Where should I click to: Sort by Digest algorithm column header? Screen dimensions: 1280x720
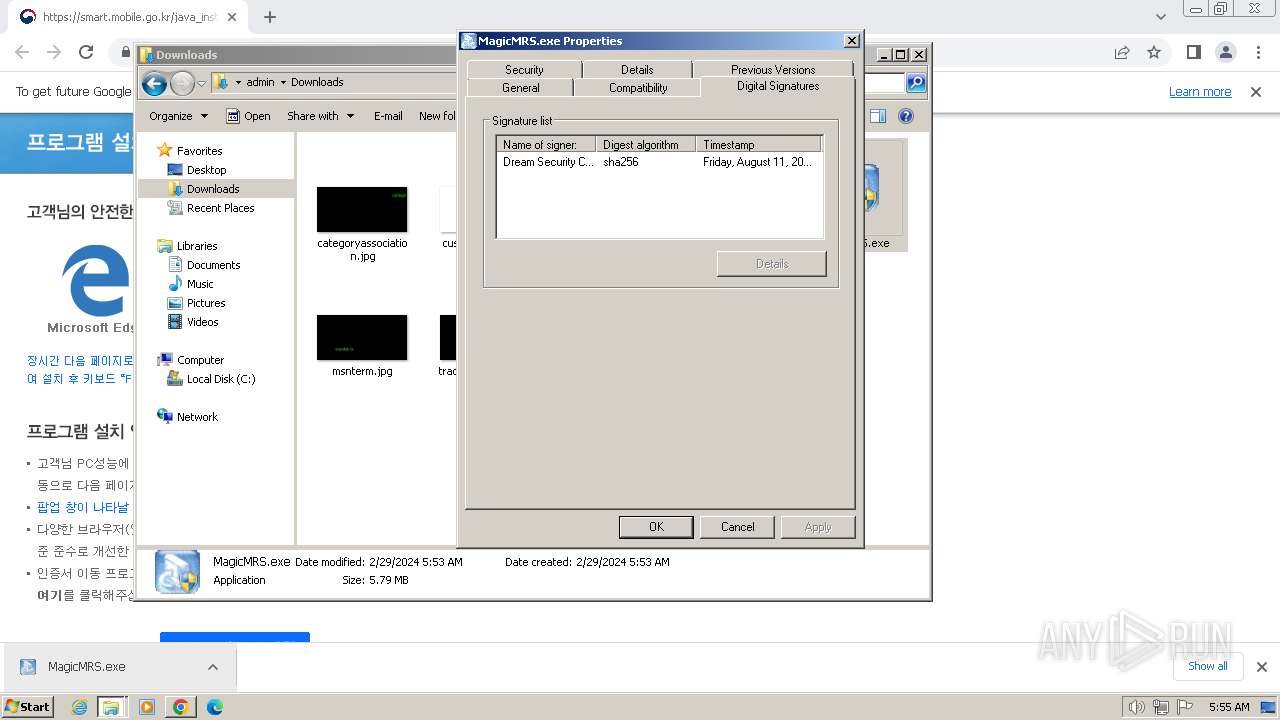(645, 144)
